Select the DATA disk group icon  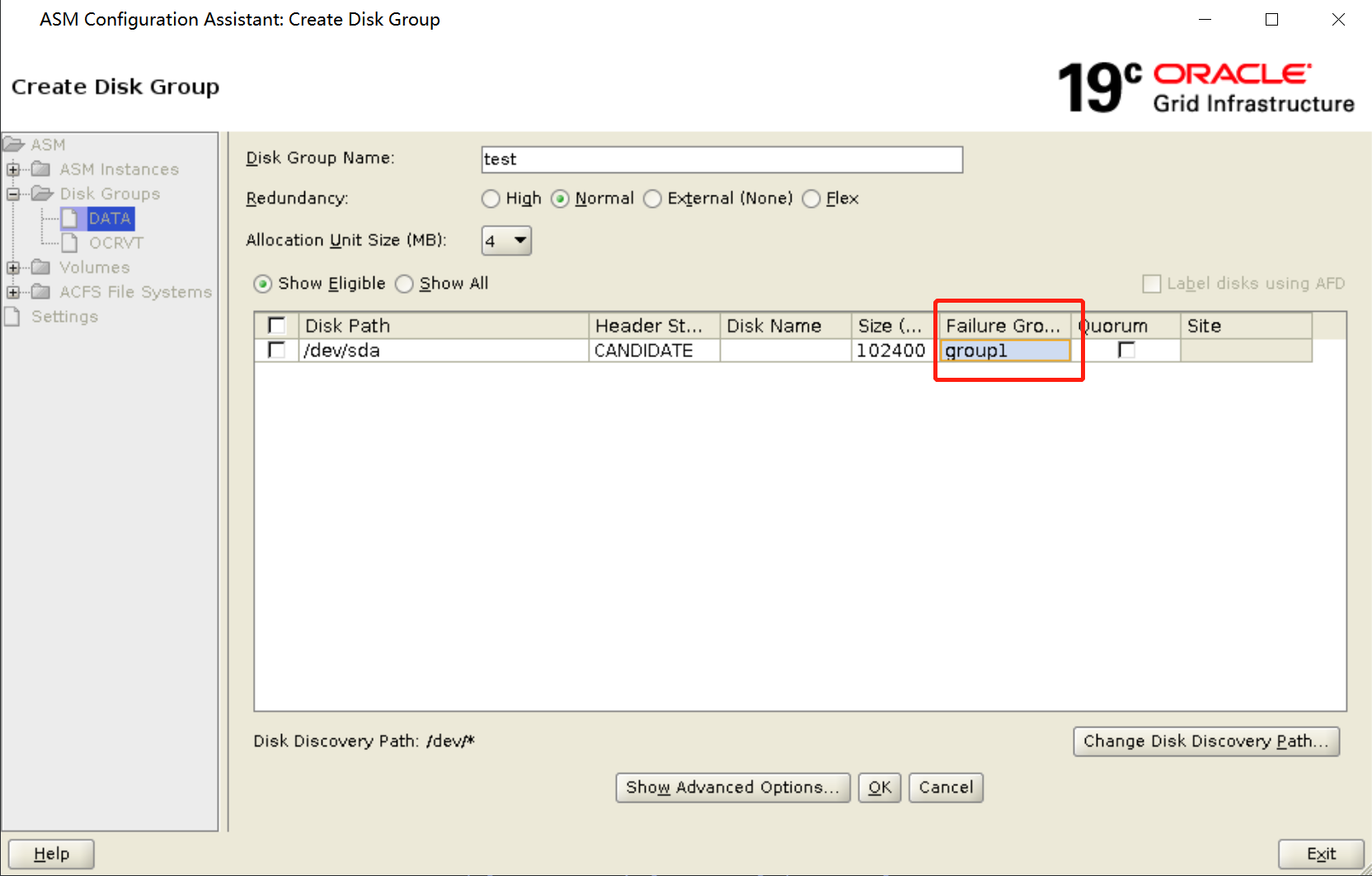70,218
